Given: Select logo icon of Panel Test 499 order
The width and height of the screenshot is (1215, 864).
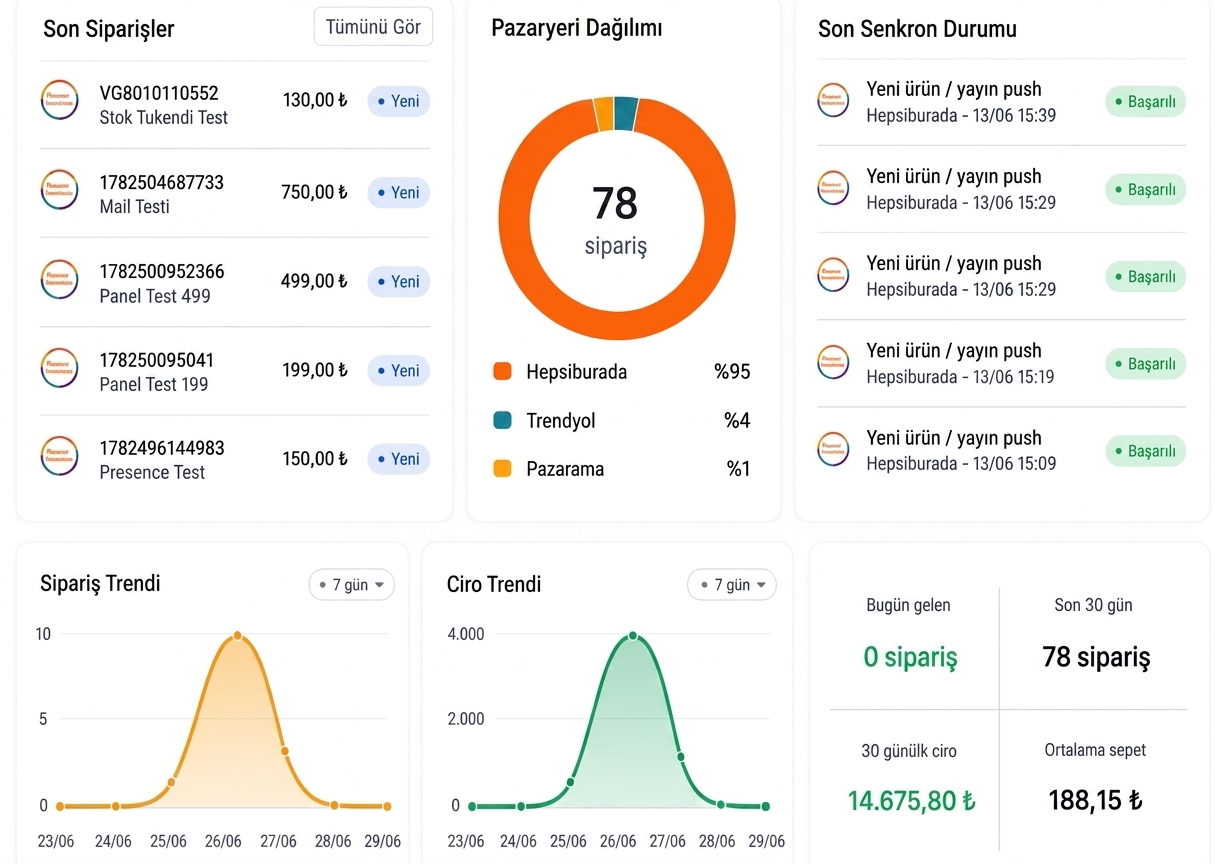Looking at the screenshot, I should pyautogui.click(x=59, y=279).
